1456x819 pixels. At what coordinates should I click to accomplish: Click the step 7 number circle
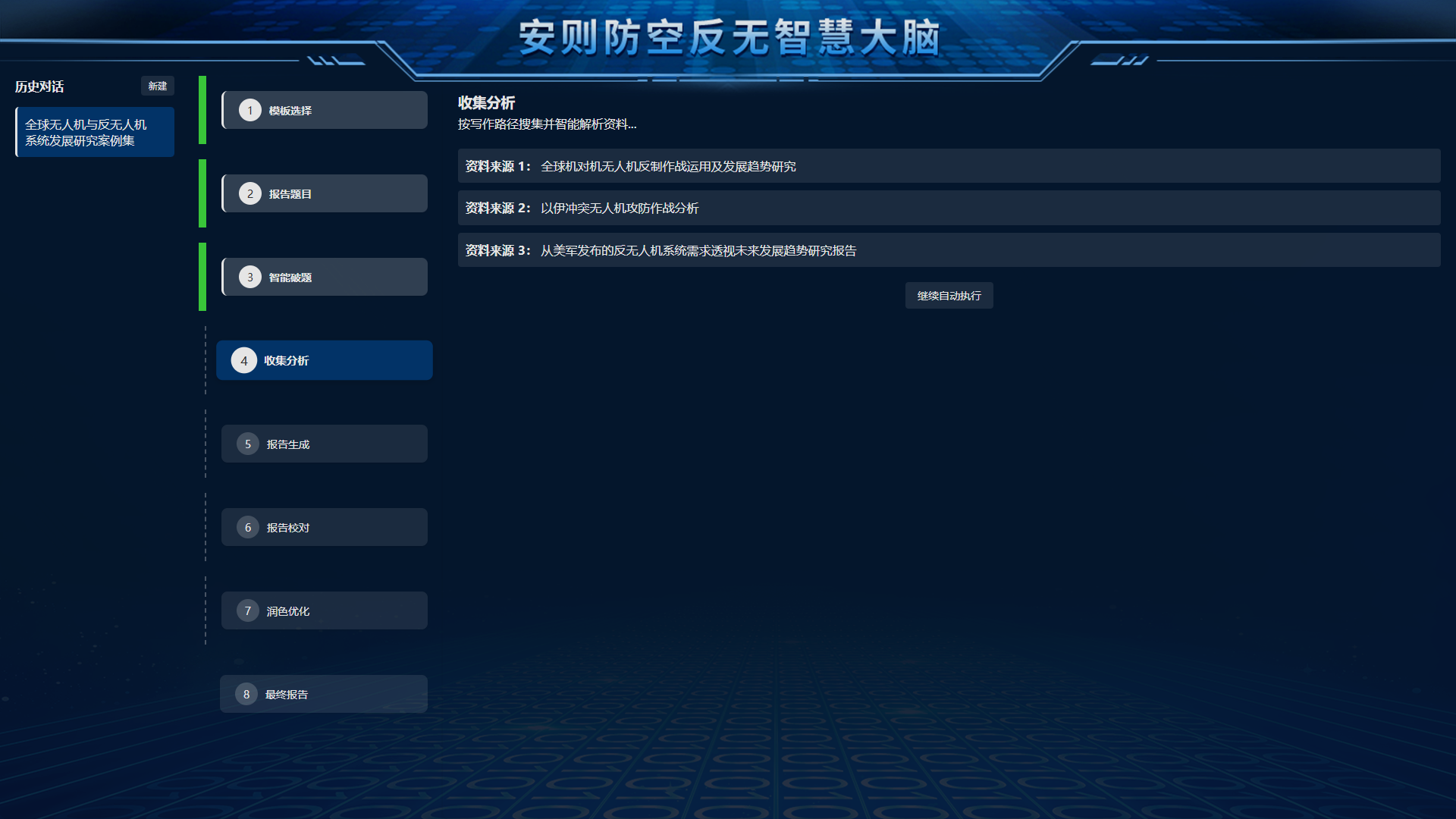[247, 611]
